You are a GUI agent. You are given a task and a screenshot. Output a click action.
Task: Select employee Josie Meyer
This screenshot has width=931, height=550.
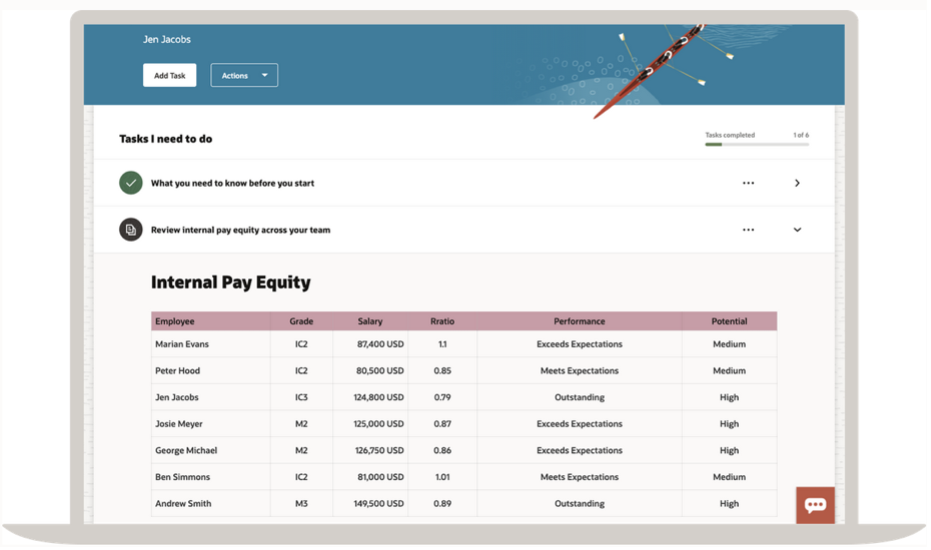point(179,424)
